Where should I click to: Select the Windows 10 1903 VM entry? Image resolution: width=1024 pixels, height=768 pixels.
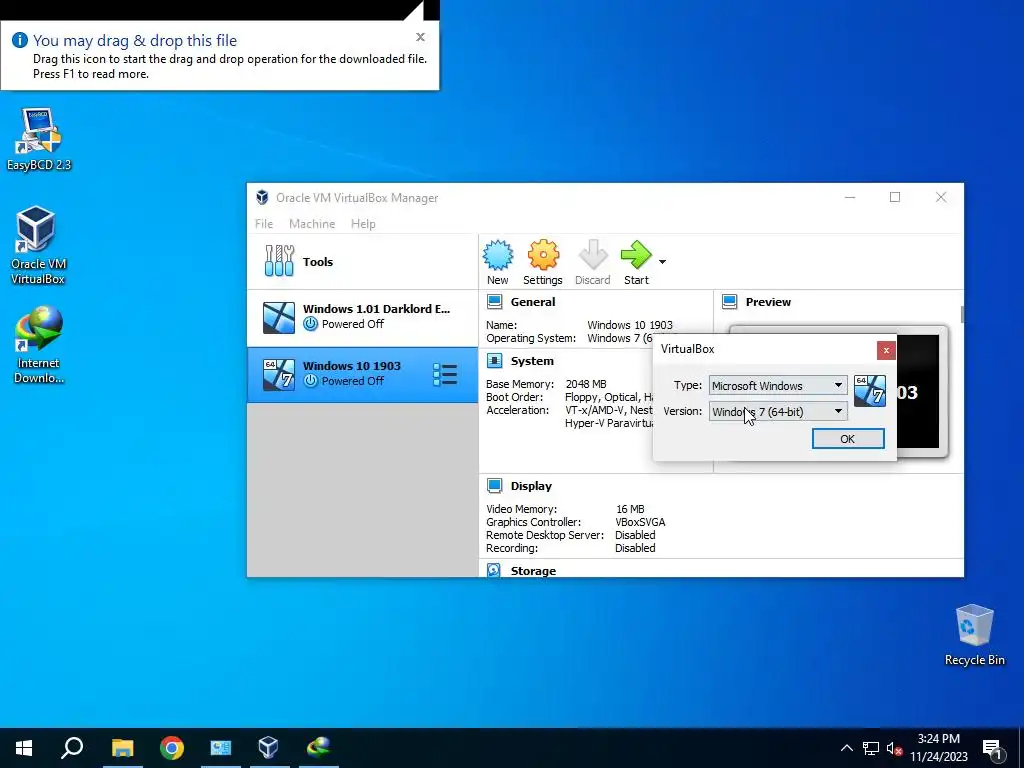pos(362,375)
